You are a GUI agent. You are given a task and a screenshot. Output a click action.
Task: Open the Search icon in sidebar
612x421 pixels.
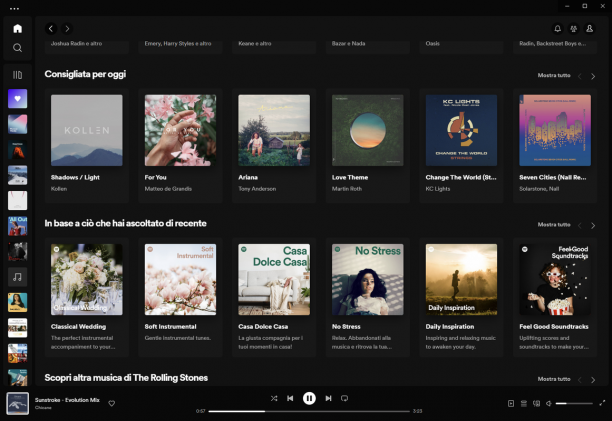(18, 48)
